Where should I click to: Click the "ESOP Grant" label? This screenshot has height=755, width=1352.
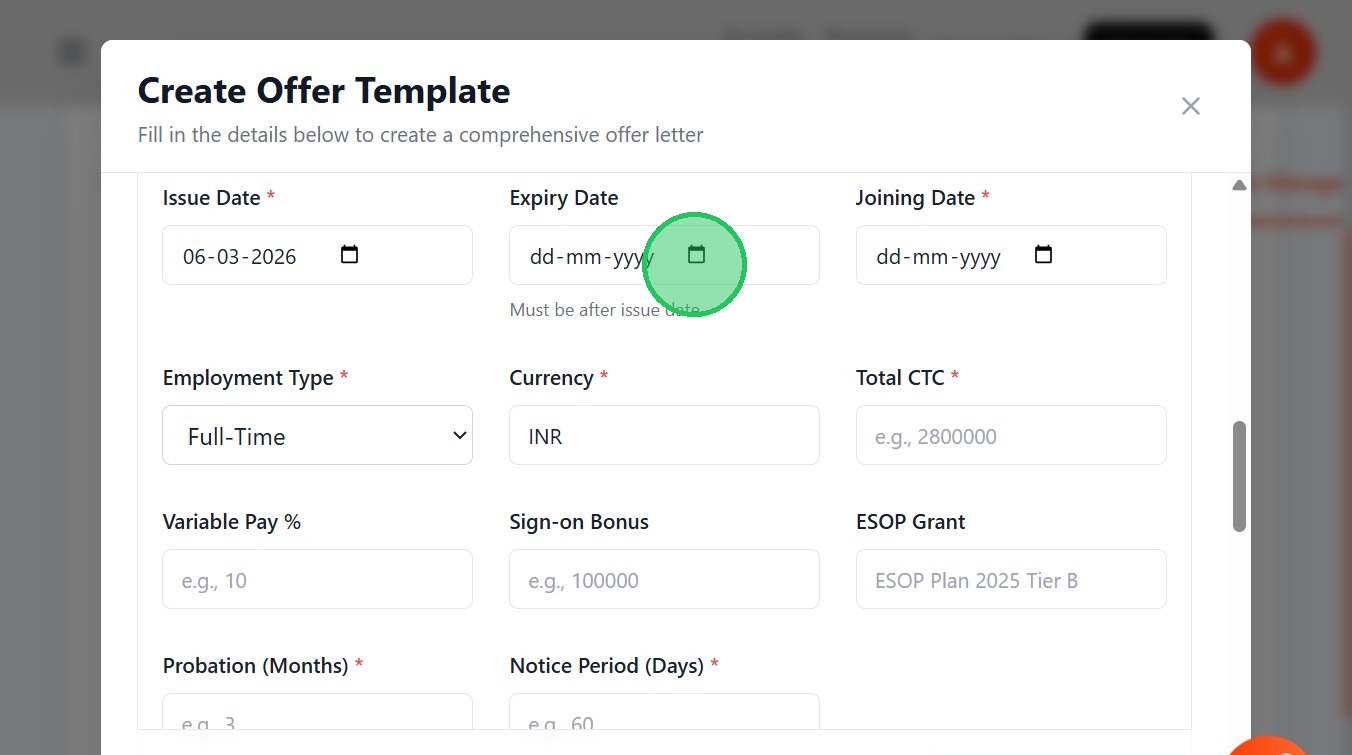pos(911,522)
